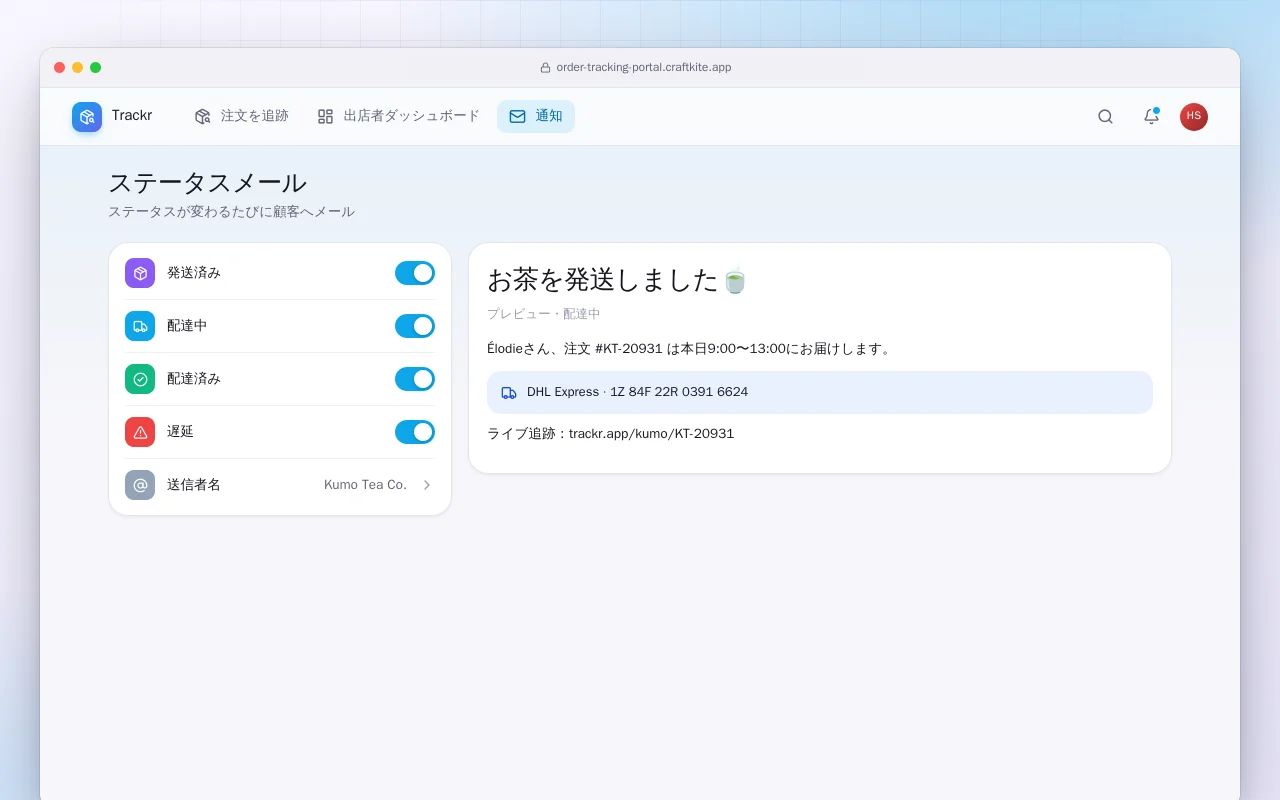
Task: Select the 配達中 row label
Action: tap(187, 326)
